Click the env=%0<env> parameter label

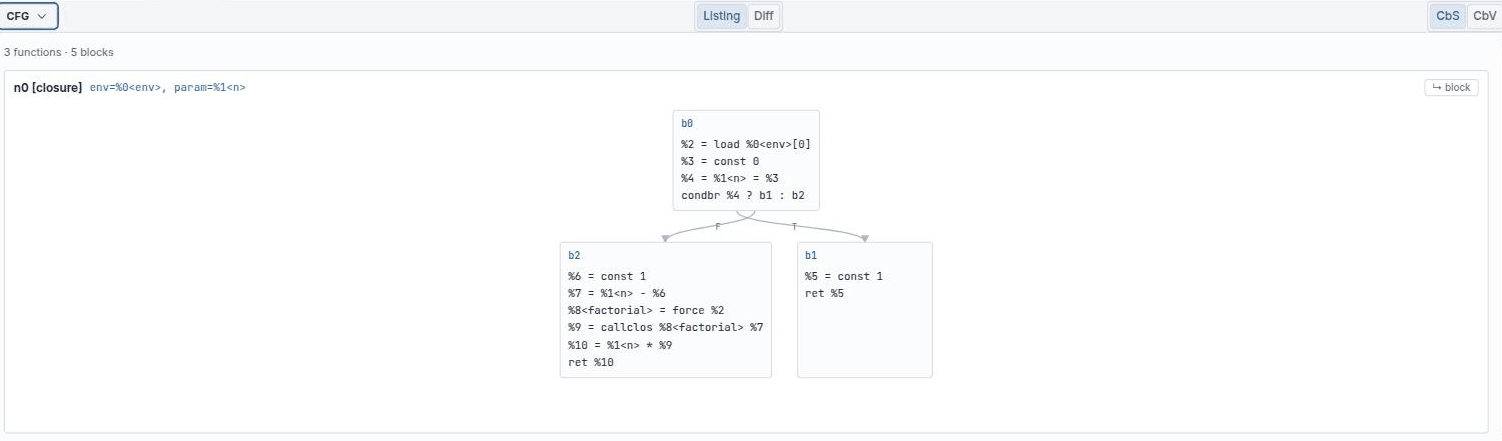tap(125, 88)
